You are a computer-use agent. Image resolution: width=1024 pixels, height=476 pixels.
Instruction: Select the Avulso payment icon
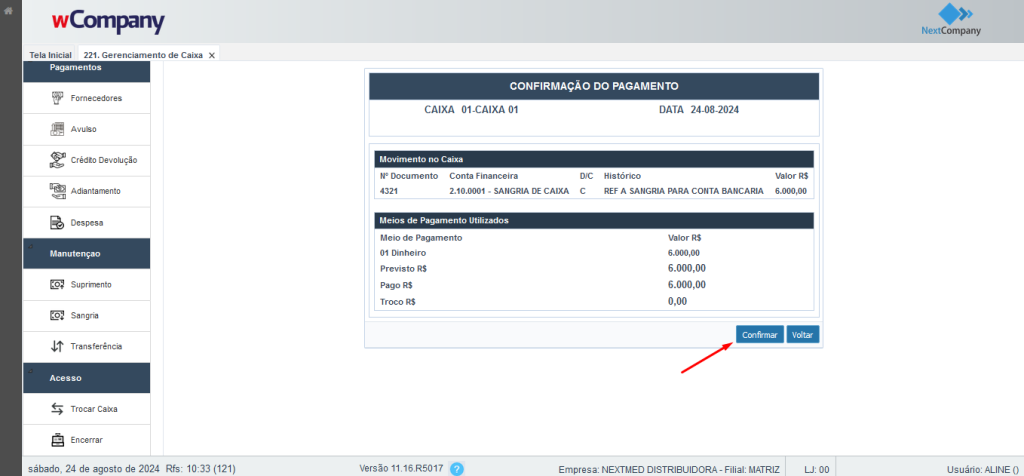(x=57, y=129)
